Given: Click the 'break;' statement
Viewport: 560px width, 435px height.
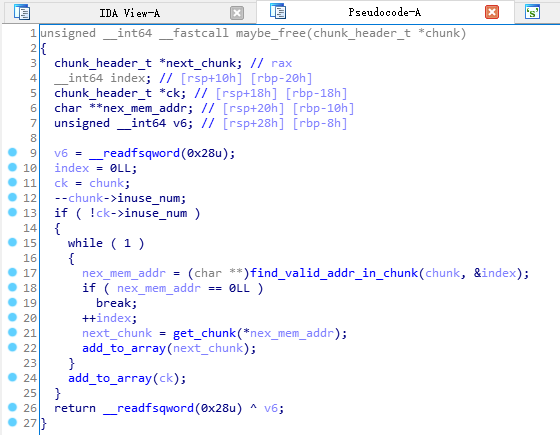Looking at the screenshot, I should pos(117,303).
